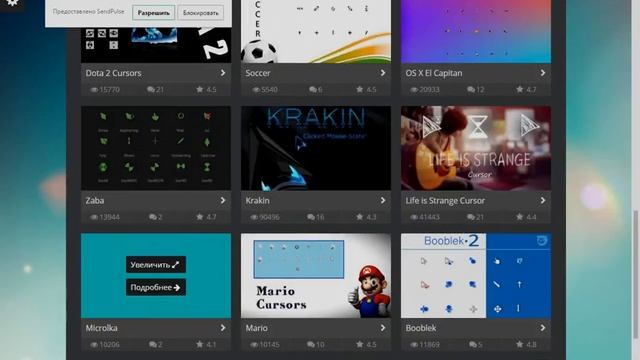This screenshot has height=360, width=640.
Task: Open the settings gear icon
Action: tap(12, 2)
